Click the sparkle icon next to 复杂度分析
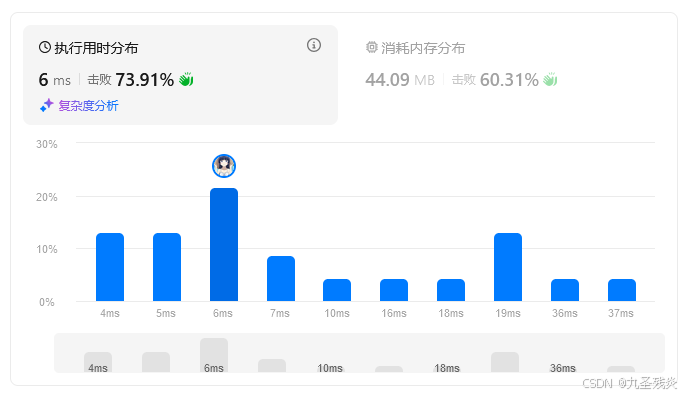The height and width of the screenshot is (397, 686). point(46,105)
